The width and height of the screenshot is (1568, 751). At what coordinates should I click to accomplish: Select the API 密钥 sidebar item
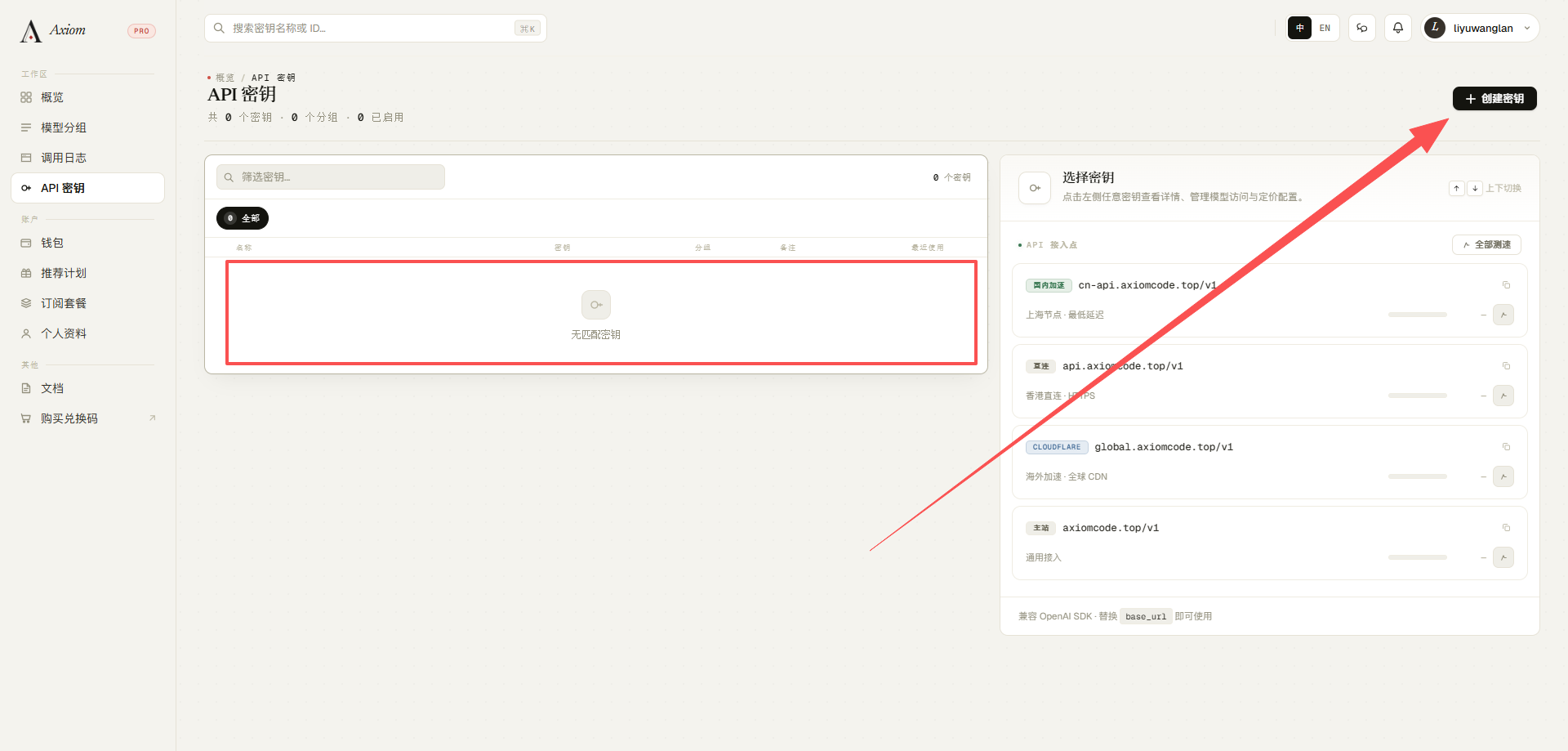tap(88, 188)
